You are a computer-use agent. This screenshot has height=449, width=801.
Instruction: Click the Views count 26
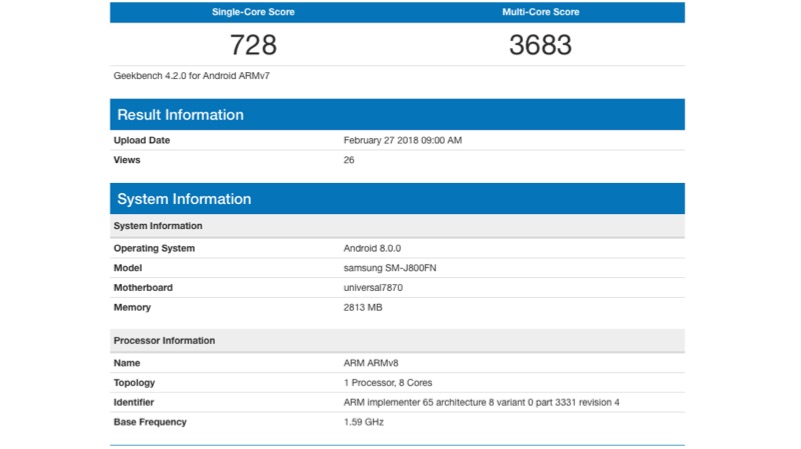349,160
